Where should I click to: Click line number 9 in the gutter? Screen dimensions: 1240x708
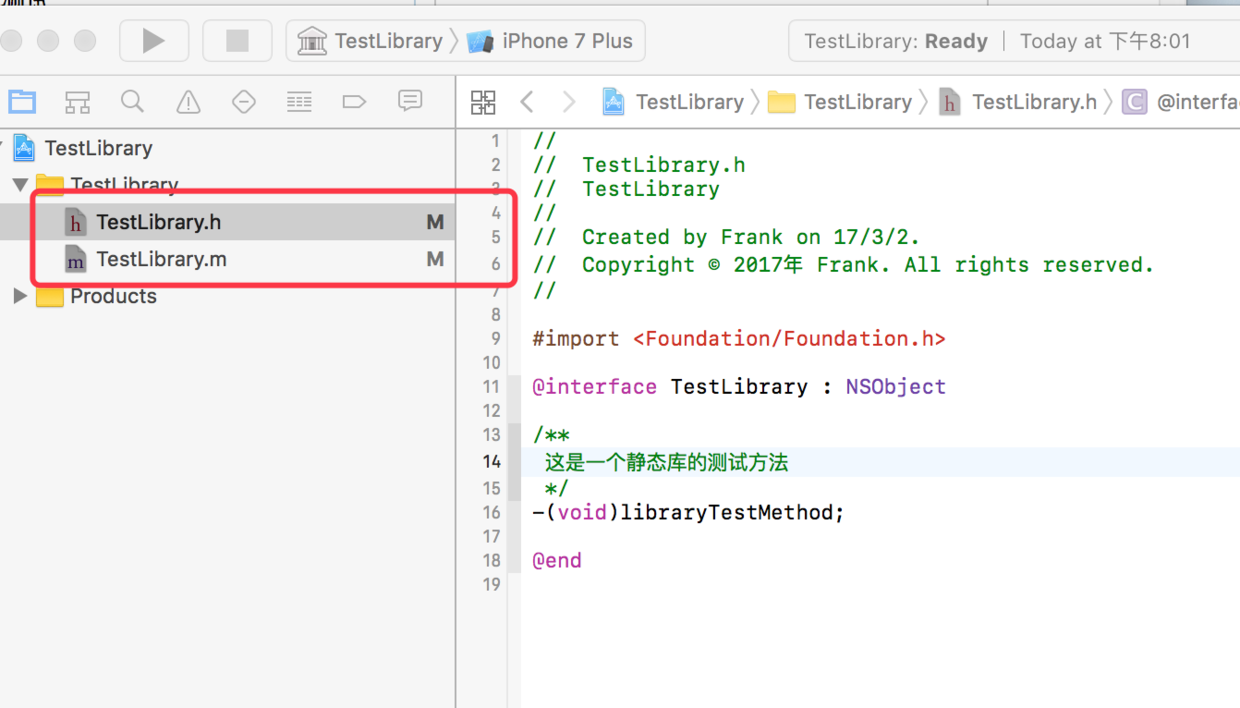pyautogui.click(x=496, y=339)
